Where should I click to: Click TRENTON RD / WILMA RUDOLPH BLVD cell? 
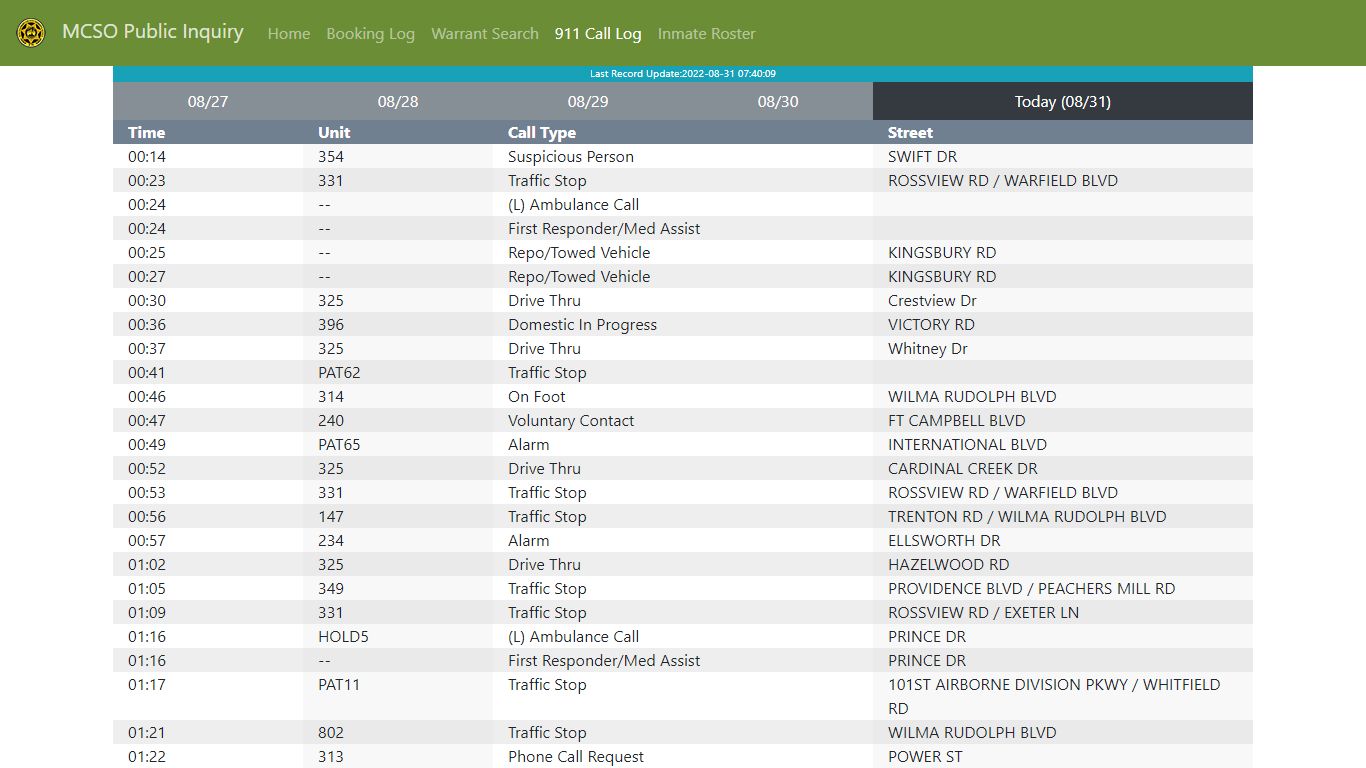(x=1063, y=516)
